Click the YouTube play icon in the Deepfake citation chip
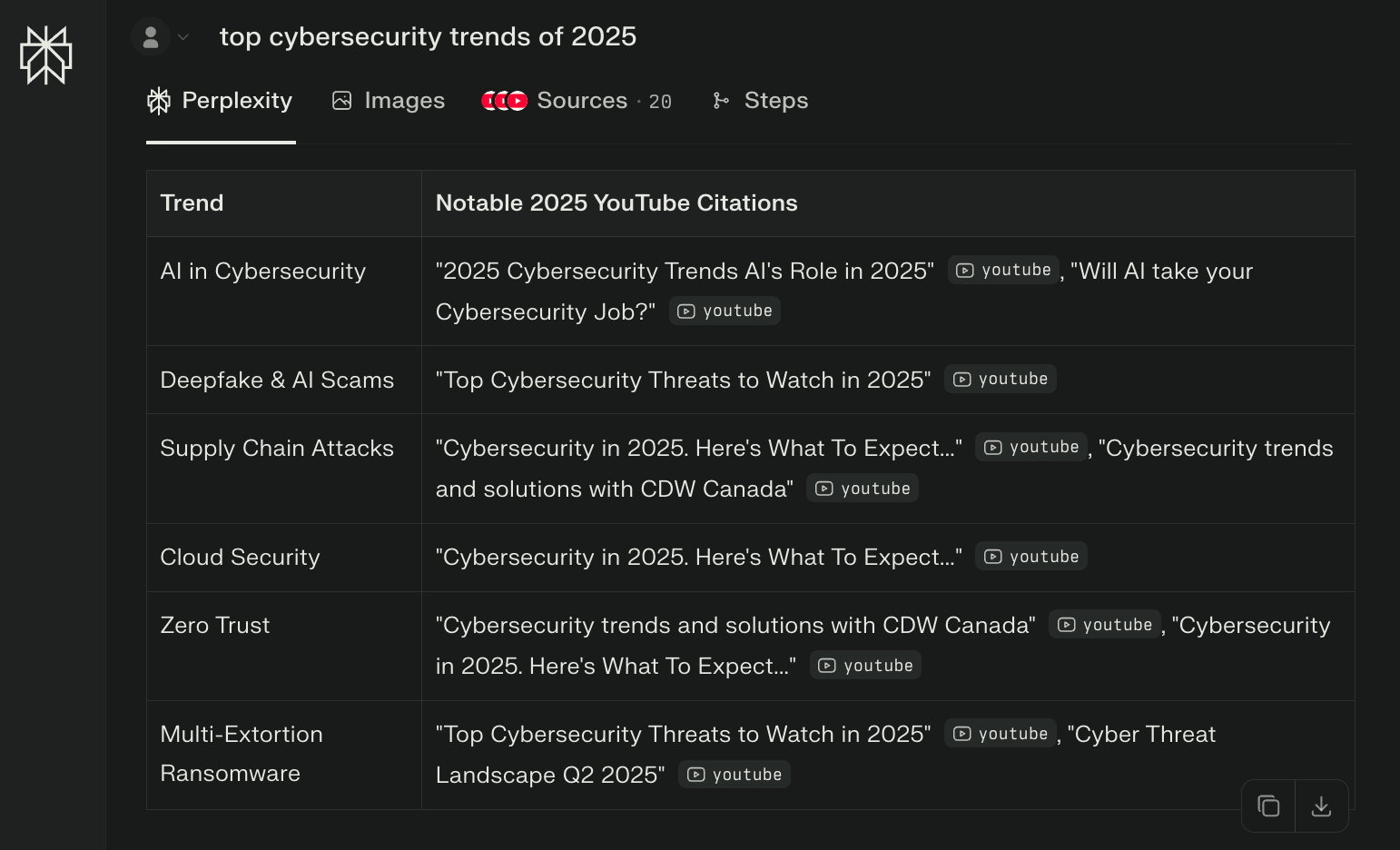1400x850 pixels. pos(961,379)
